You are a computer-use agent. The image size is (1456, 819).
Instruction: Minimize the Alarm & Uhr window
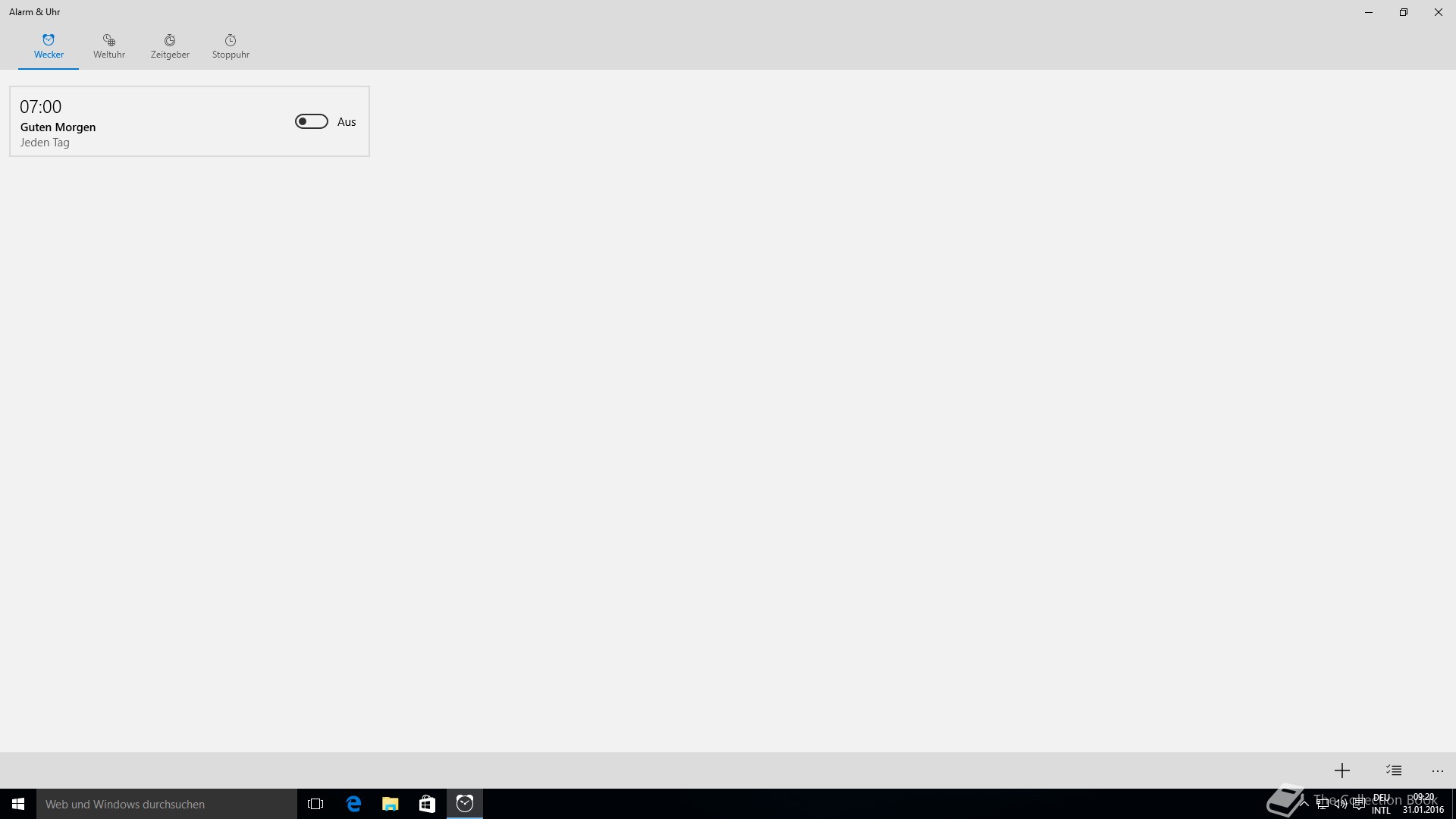(1369, 12)
